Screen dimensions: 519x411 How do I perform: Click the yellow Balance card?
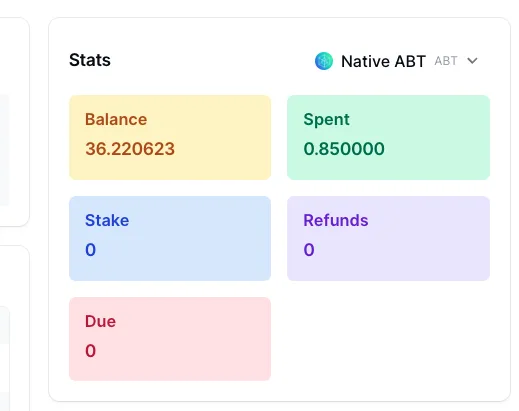[170, 137]
